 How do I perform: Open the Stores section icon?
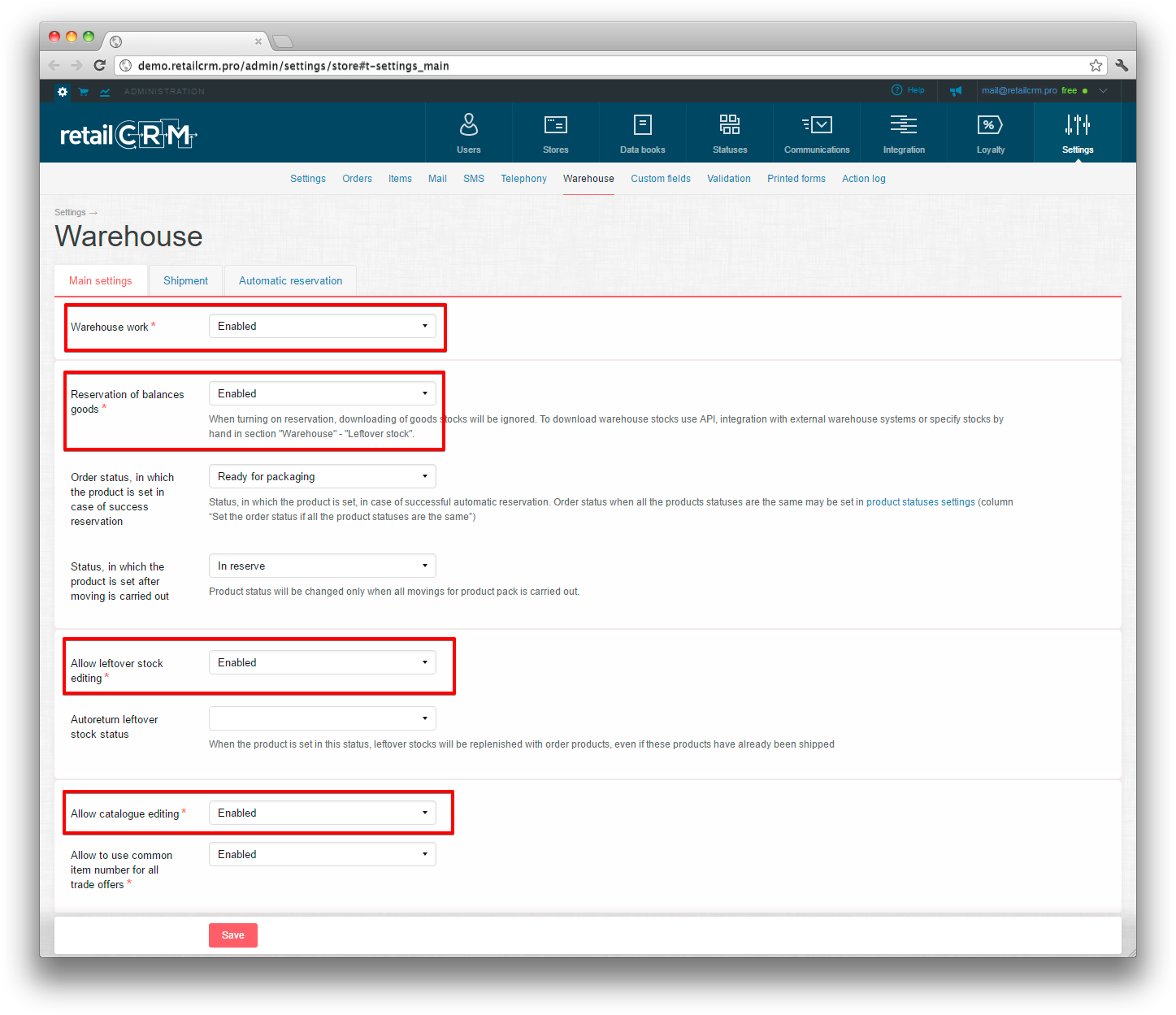pyautogui.click(x=556, y=124)
